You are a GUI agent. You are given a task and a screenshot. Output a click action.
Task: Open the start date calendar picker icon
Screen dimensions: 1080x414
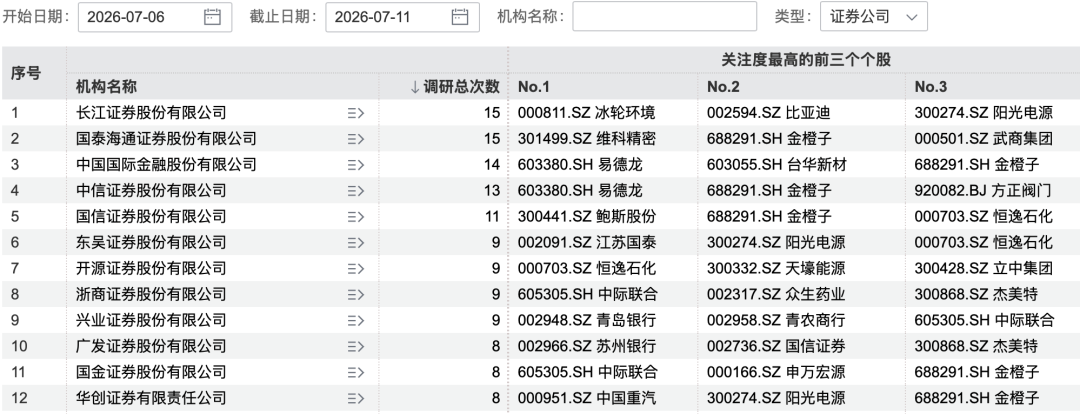click(212, 17)
